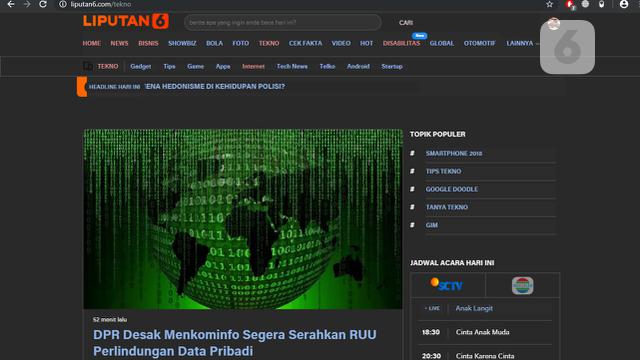Open the green binary globe article image

[x=243, y=219]
